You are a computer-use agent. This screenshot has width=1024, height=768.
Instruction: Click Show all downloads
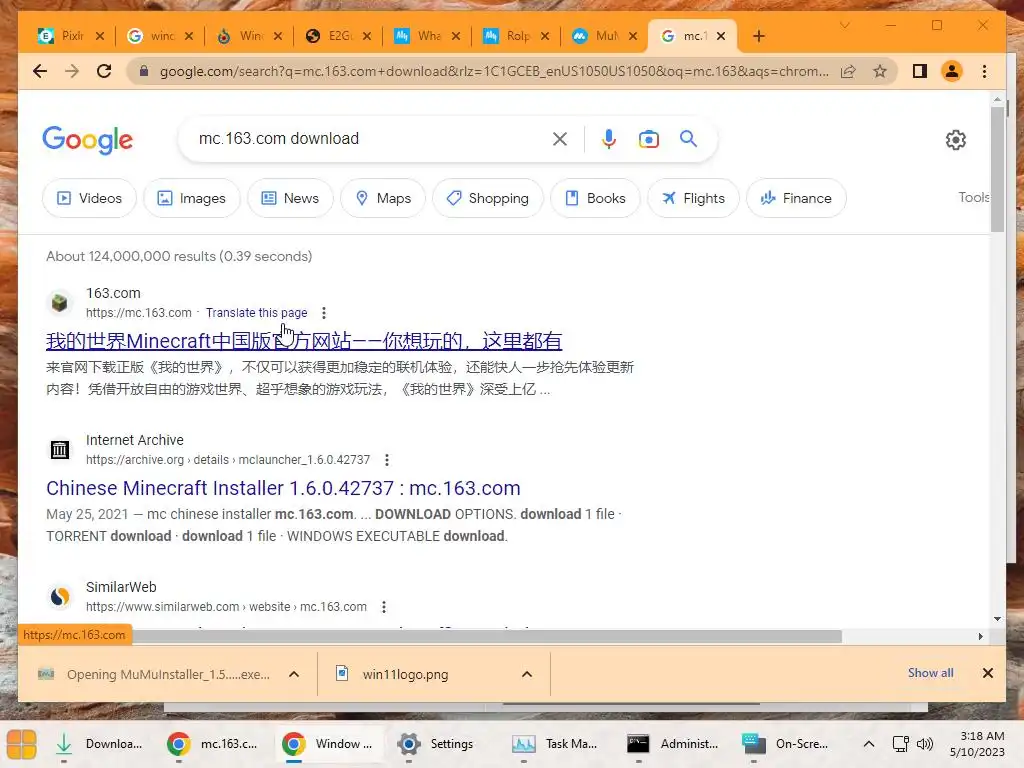[x=931, y=673]
